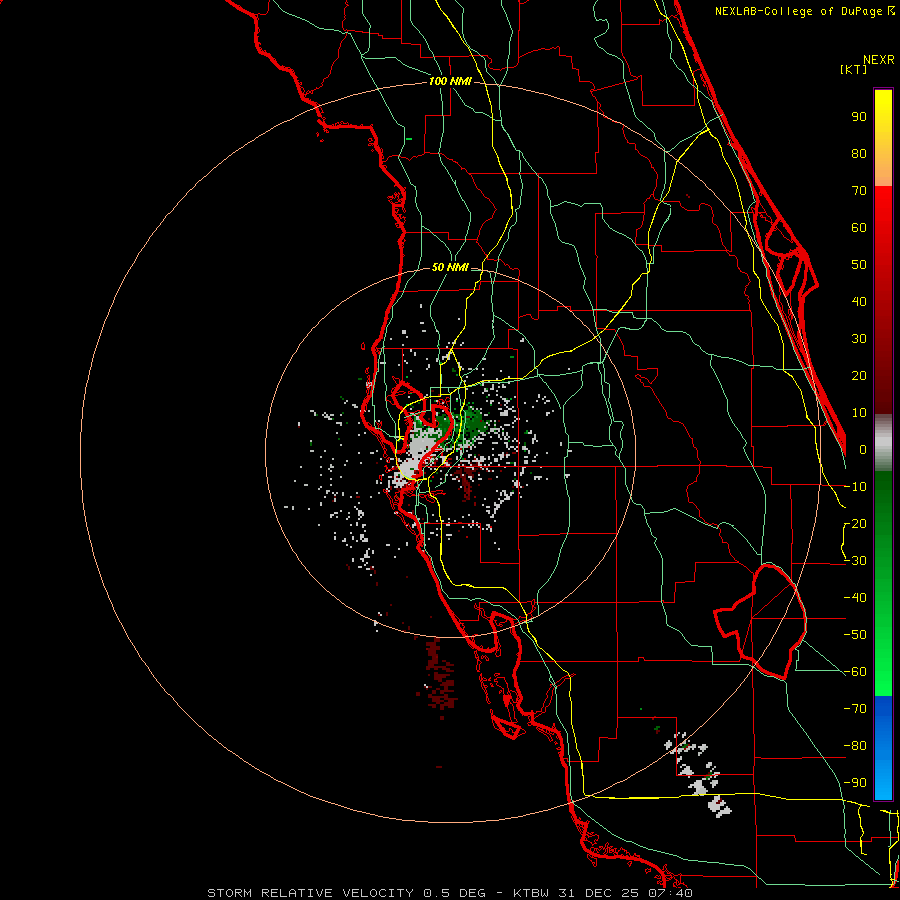
Task: Click the -20 knot scale value
Action: coord(855,524)
